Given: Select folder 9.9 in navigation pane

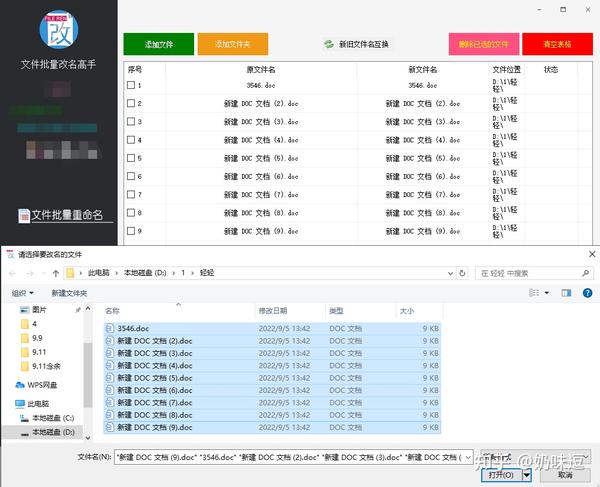Looking at the screenshot, I should [31, 338].
